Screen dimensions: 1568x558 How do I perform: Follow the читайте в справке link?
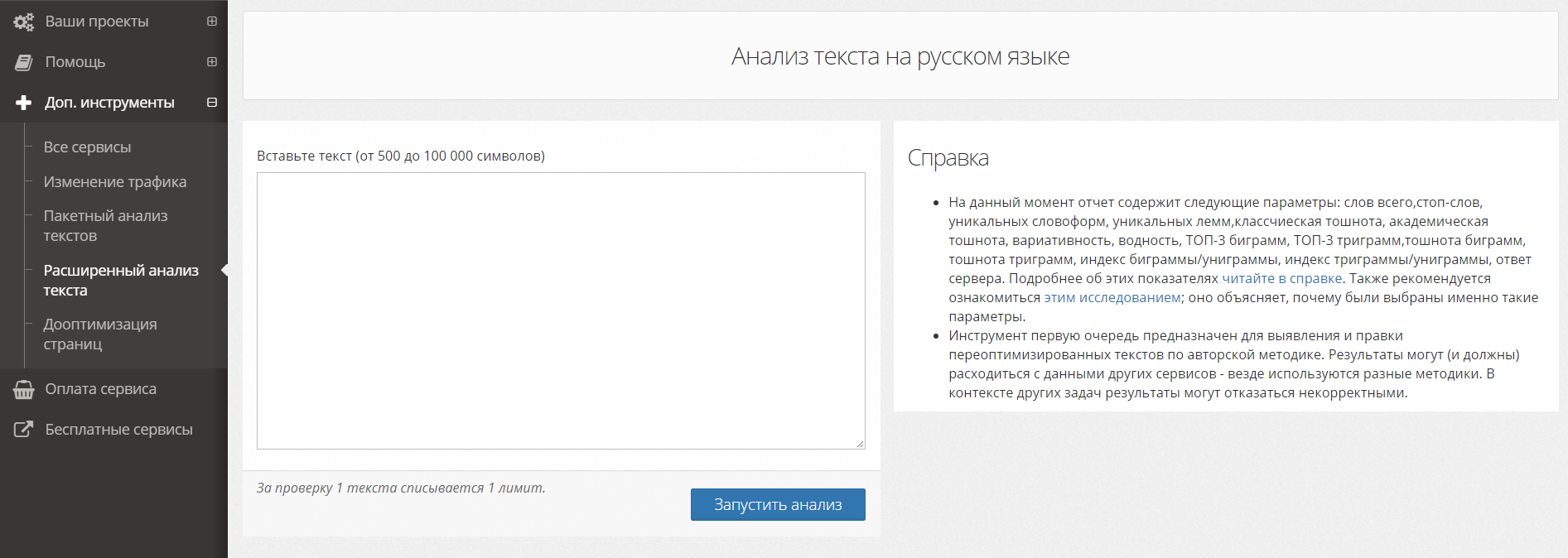pos(1281,279)
